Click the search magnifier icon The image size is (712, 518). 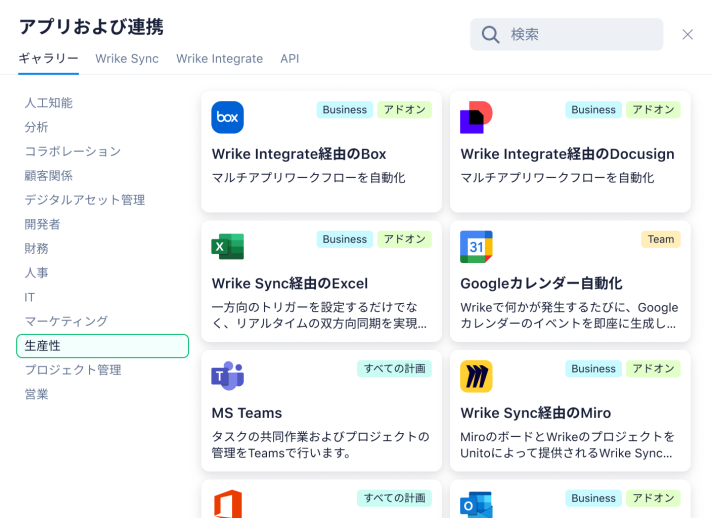pyautogui.click(x=490, y=35)
